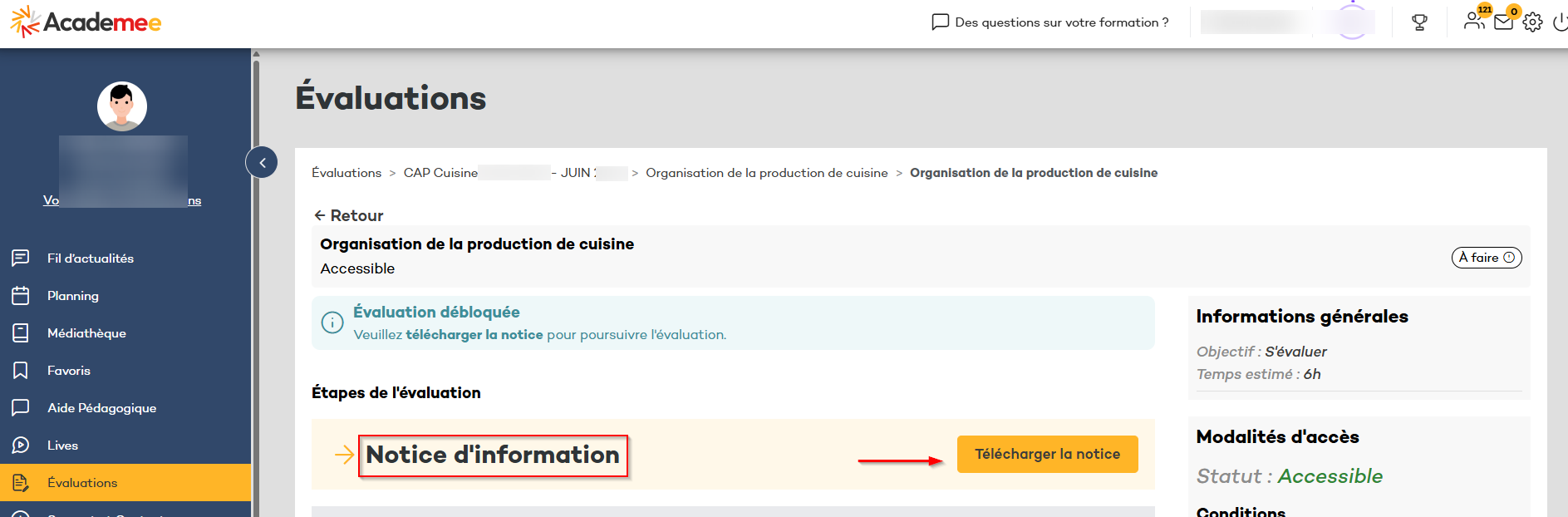1568x517 pixels.
Task: Click 'Des questions sur votre formation ?'
Action: [1050, 22]
